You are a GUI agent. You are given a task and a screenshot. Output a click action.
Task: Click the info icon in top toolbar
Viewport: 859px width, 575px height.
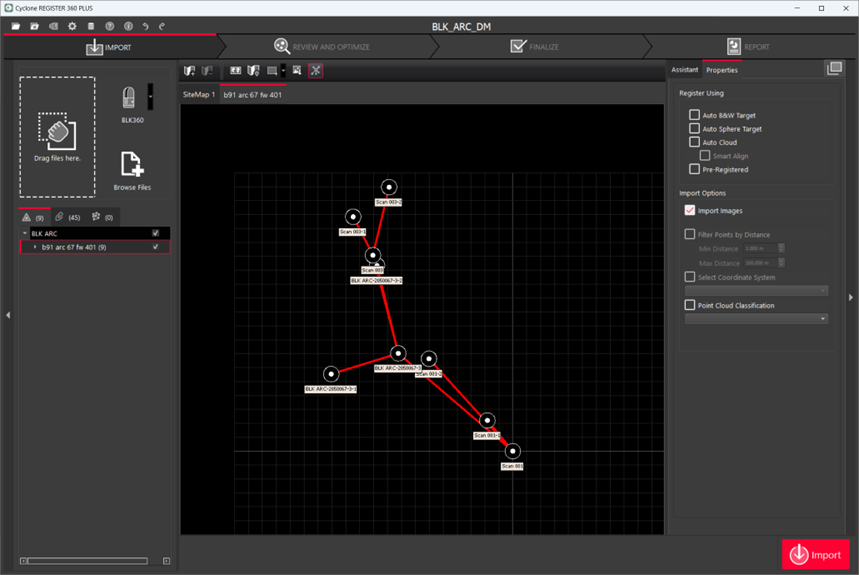[128, 25]
